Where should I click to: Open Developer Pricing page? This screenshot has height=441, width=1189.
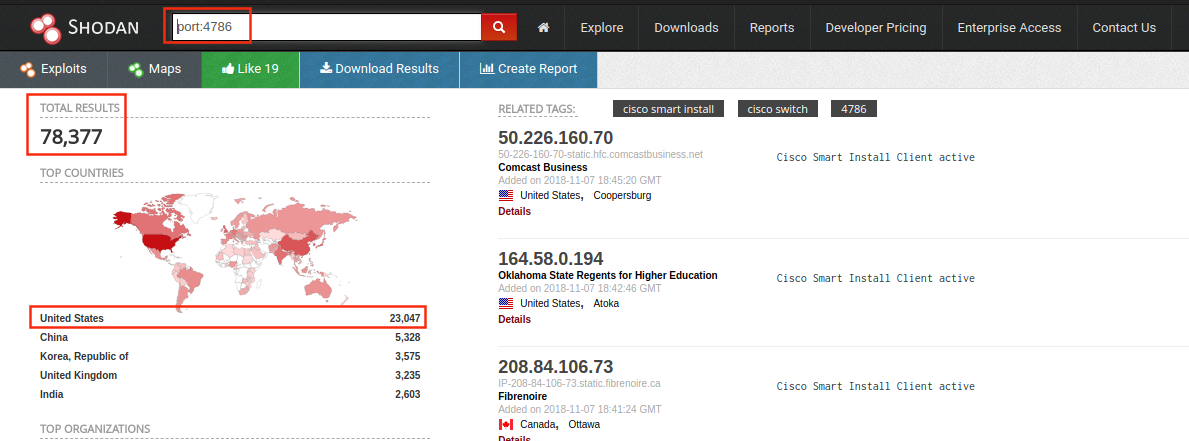(875, 27)
